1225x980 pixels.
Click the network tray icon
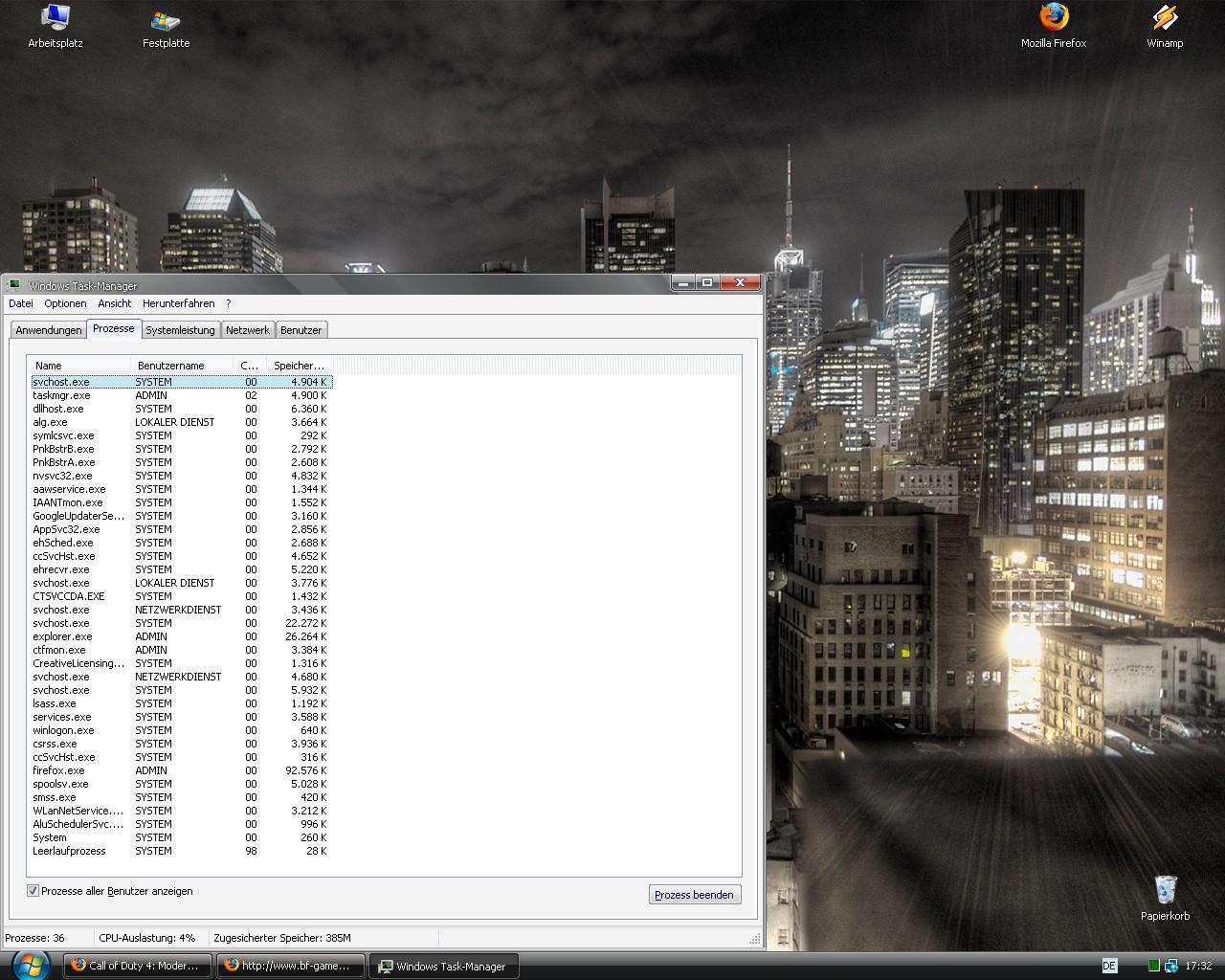1170,966
